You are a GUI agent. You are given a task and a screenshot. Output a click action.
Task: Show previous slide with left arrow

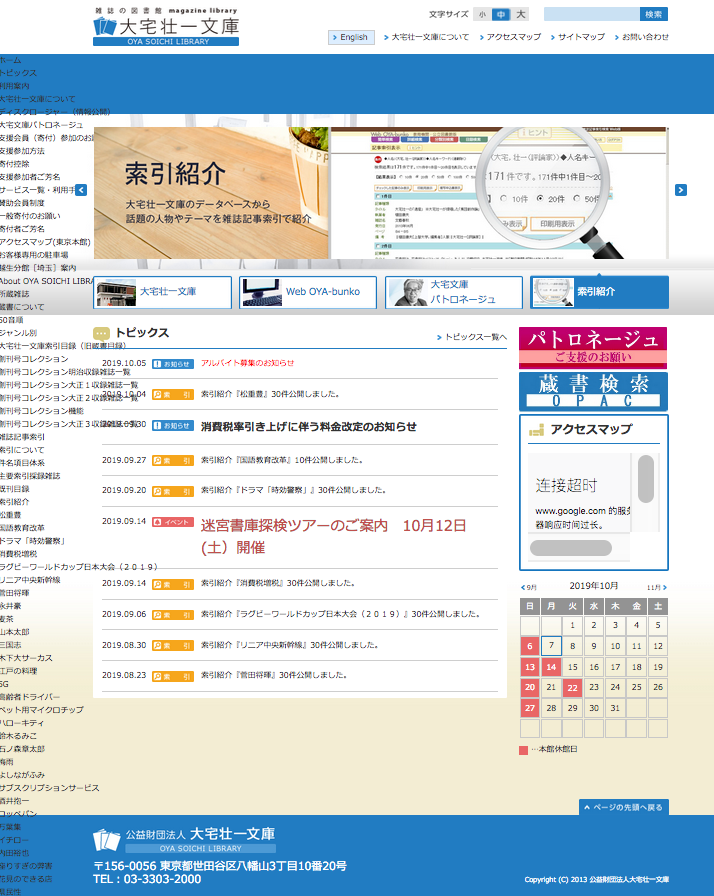point(81,190)
